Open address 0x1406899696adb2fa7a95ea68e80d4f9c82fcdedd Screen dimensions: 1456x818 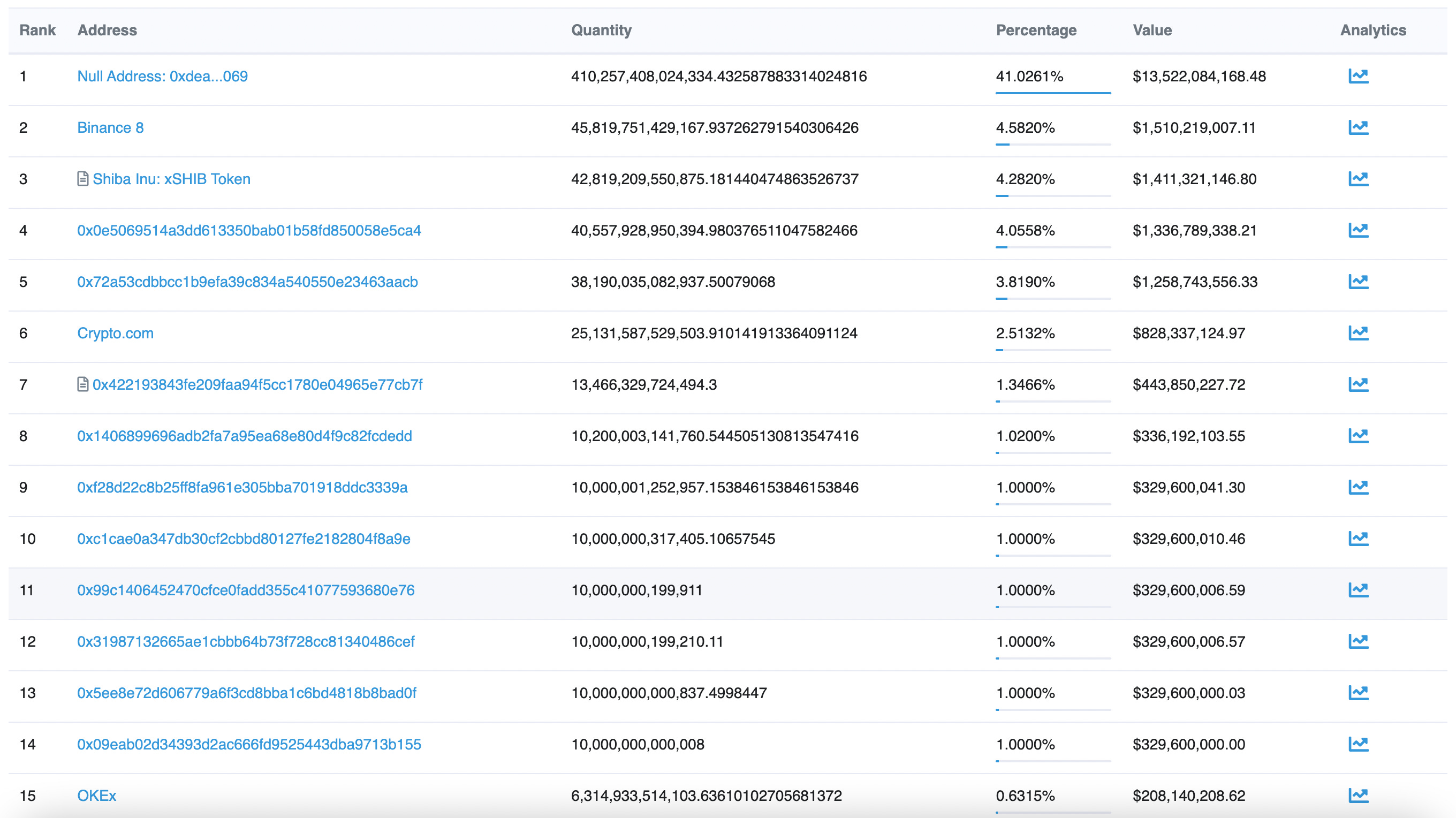(x=245, y=436)
